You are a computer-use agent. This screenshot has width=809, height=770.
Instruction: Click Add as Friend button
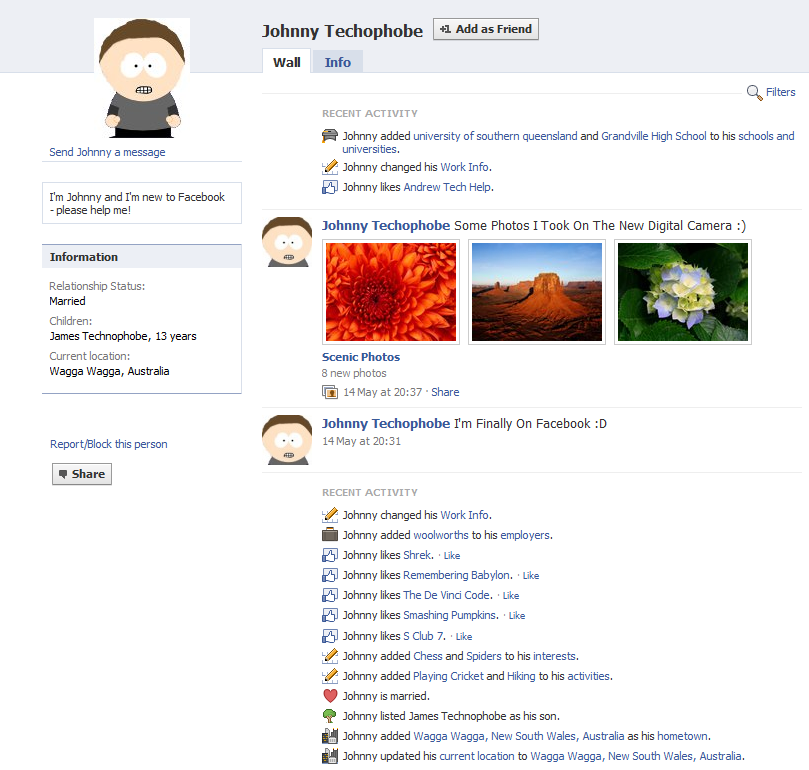point(486,29)
